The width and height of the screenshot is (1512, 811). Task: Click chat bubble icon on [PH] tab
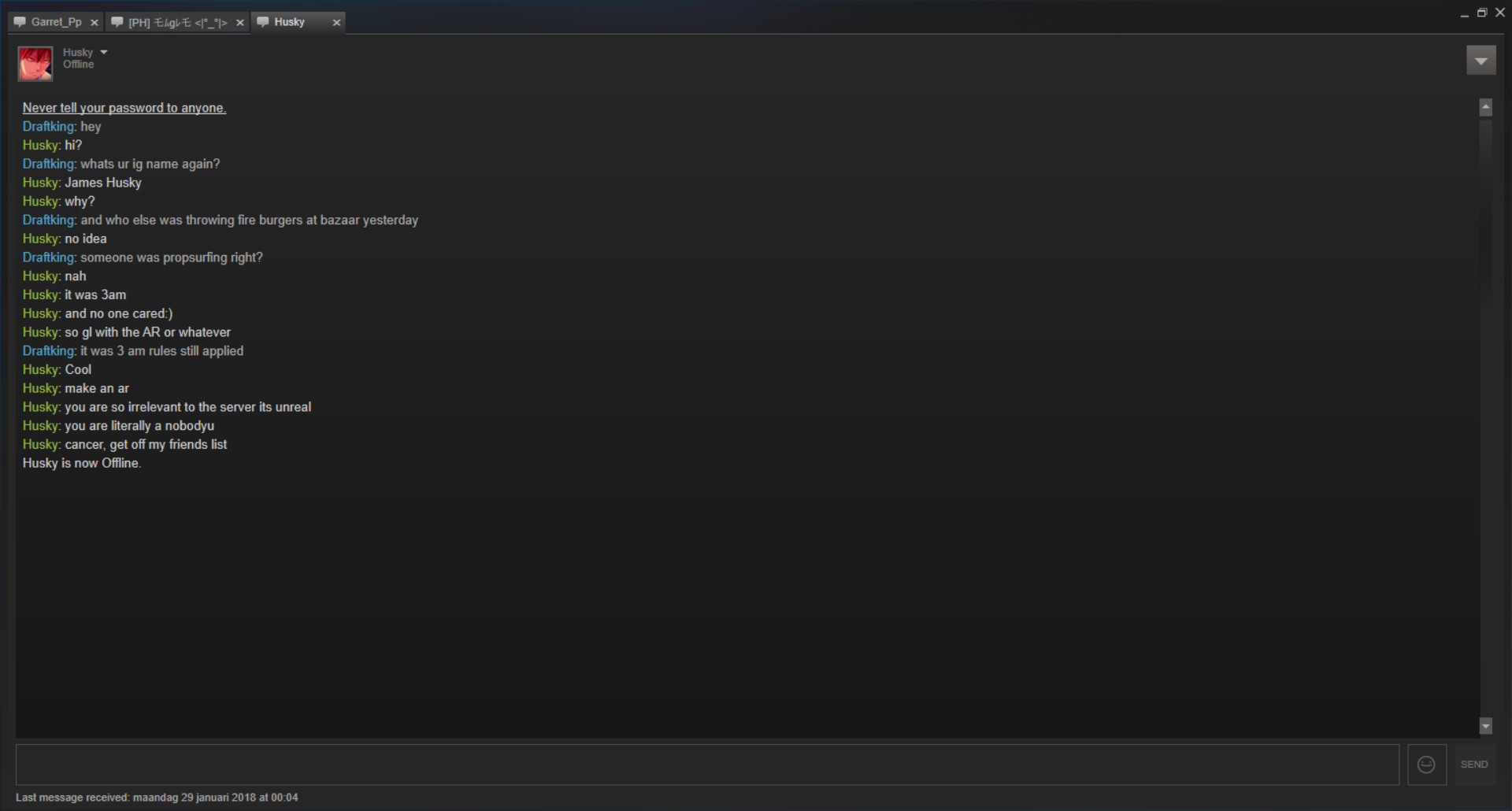[117, 22]
